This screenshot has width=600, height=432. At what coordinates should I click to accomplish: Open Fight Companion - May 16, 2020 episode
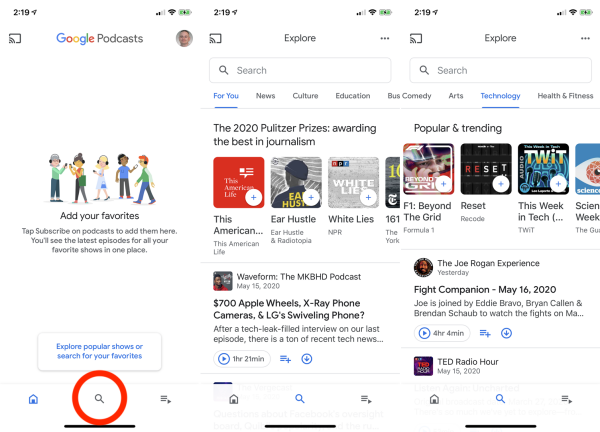click(485, 290)
